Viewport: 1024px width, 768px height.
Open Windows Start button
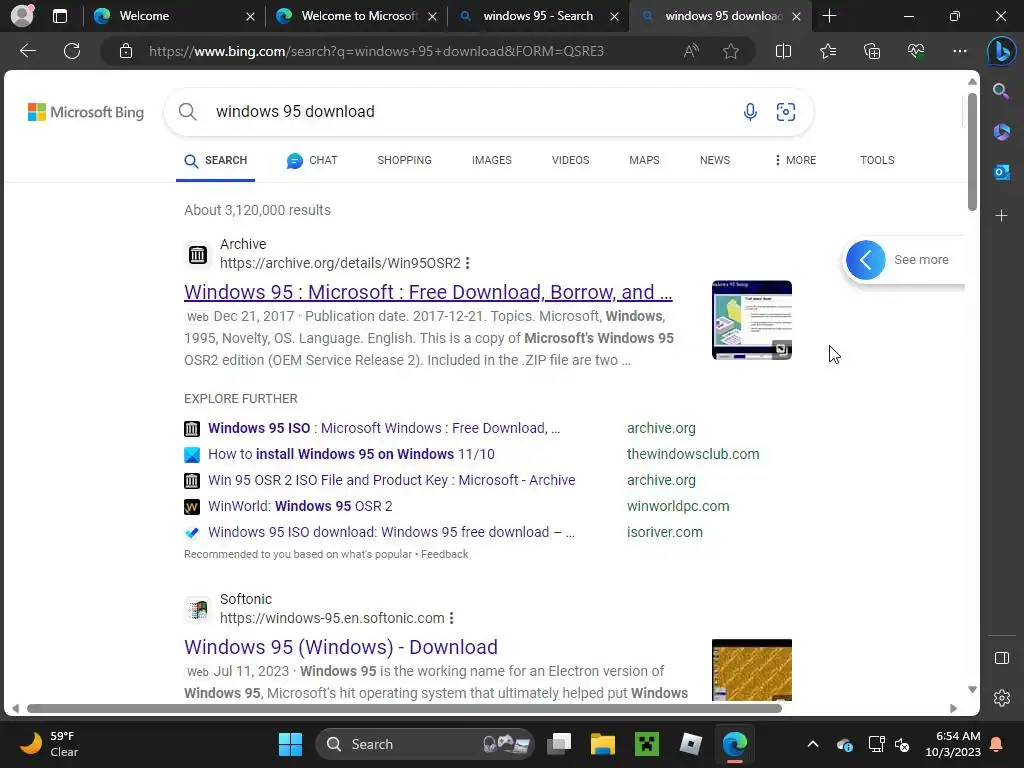[290, 744]
